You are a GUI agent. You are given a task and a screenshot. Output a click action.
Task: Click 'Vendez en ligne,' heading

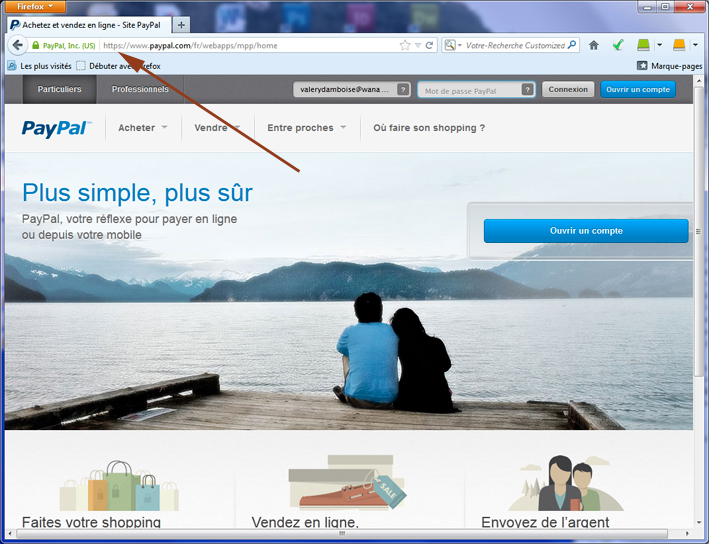[305, 522]
